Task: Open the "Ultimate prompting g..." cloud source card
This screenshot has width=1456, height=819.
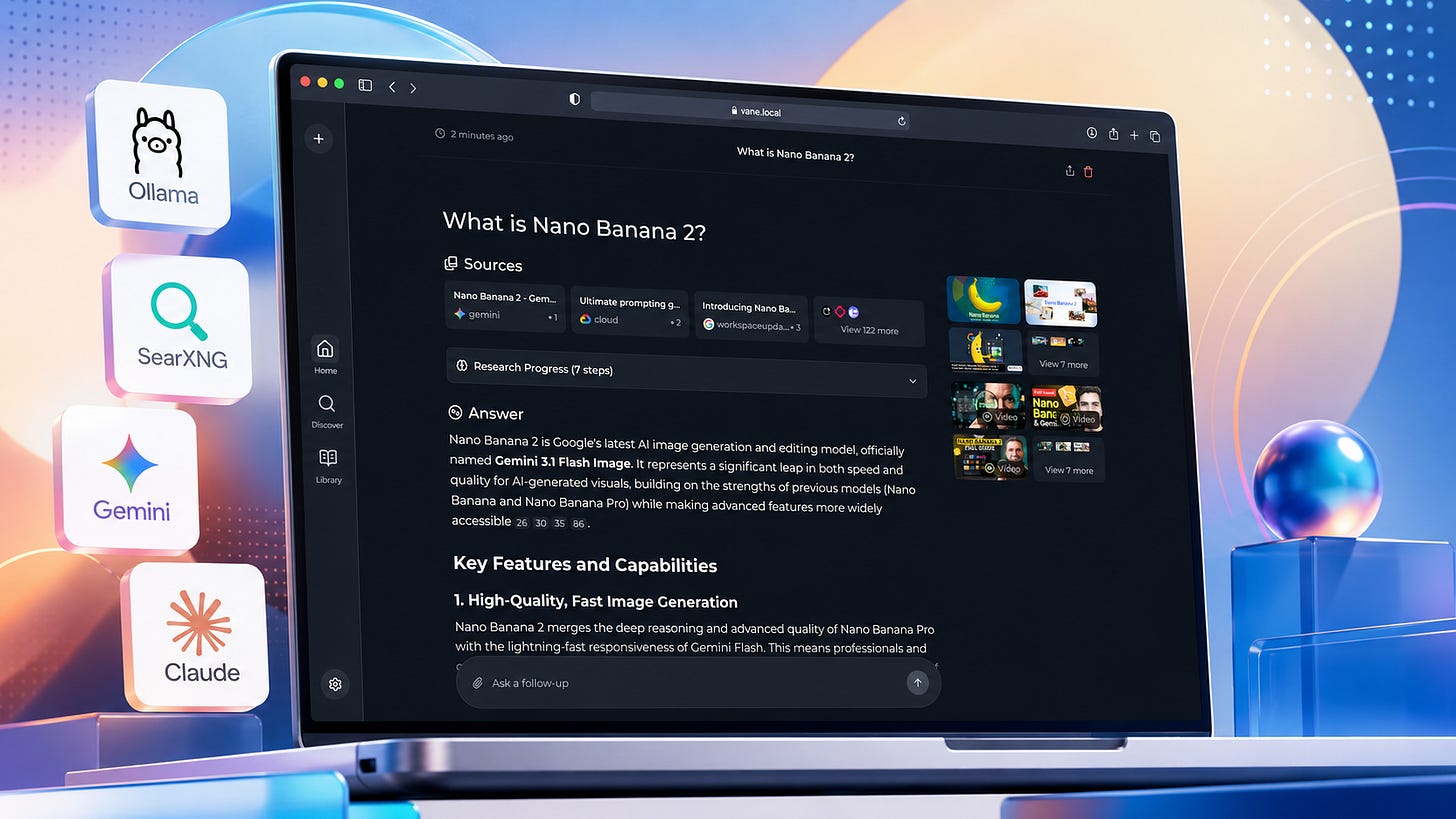Action: [631, 312]
